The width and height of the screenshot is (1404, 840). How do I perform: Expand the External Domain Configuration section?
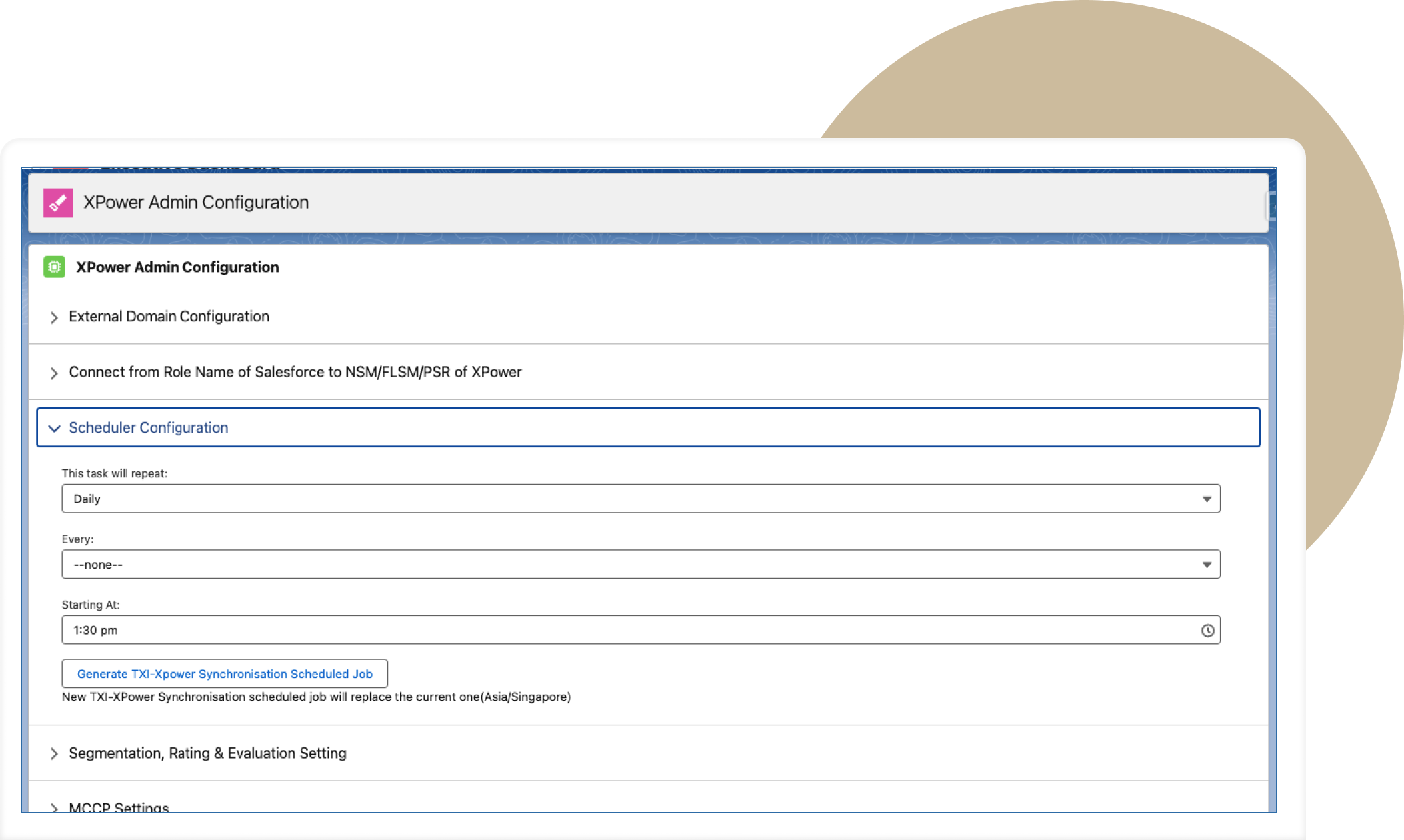point(169,317)
